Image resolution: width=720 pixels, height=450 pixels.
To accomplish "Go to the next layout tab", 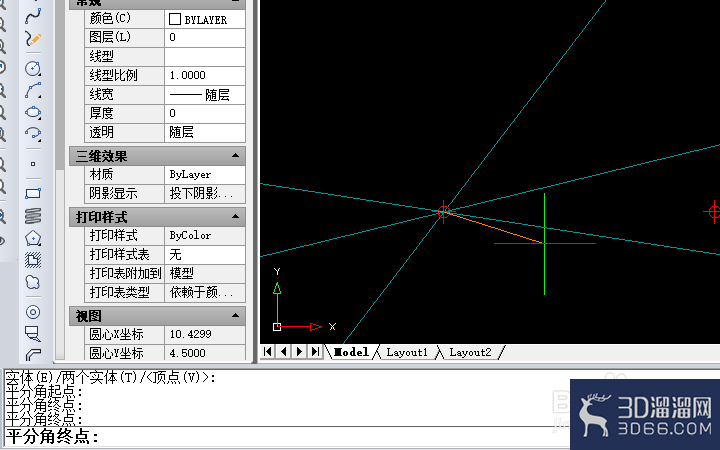I will click(299, 352).
